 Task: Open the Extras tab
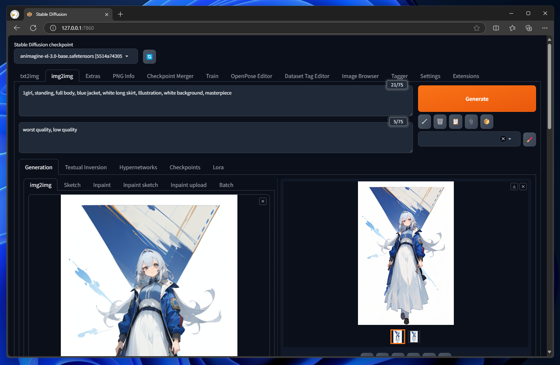(x=93, y=76)
